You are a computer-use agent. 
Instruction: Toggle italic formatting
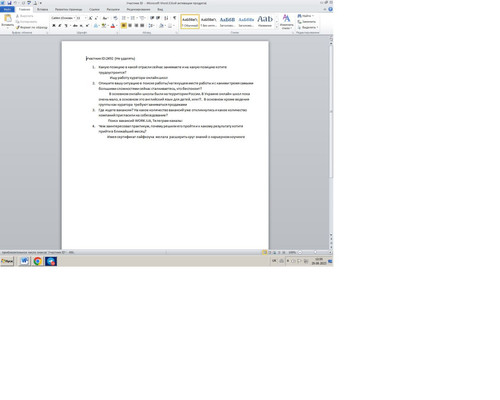click(60, 26)
